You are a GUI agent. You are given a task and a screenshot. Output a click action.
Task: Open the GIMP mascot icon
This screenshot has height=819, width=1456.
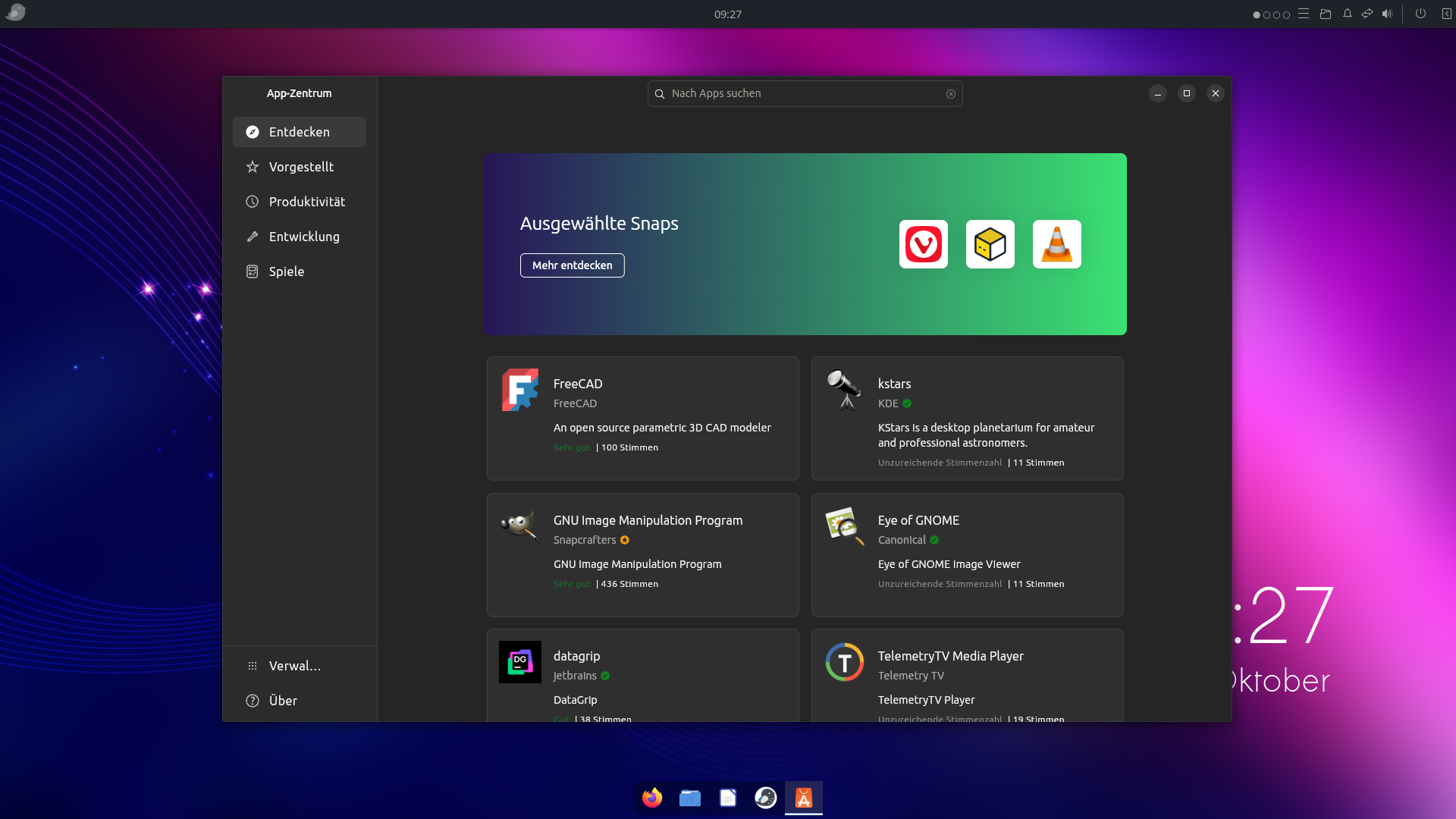(x=520, y=526)
